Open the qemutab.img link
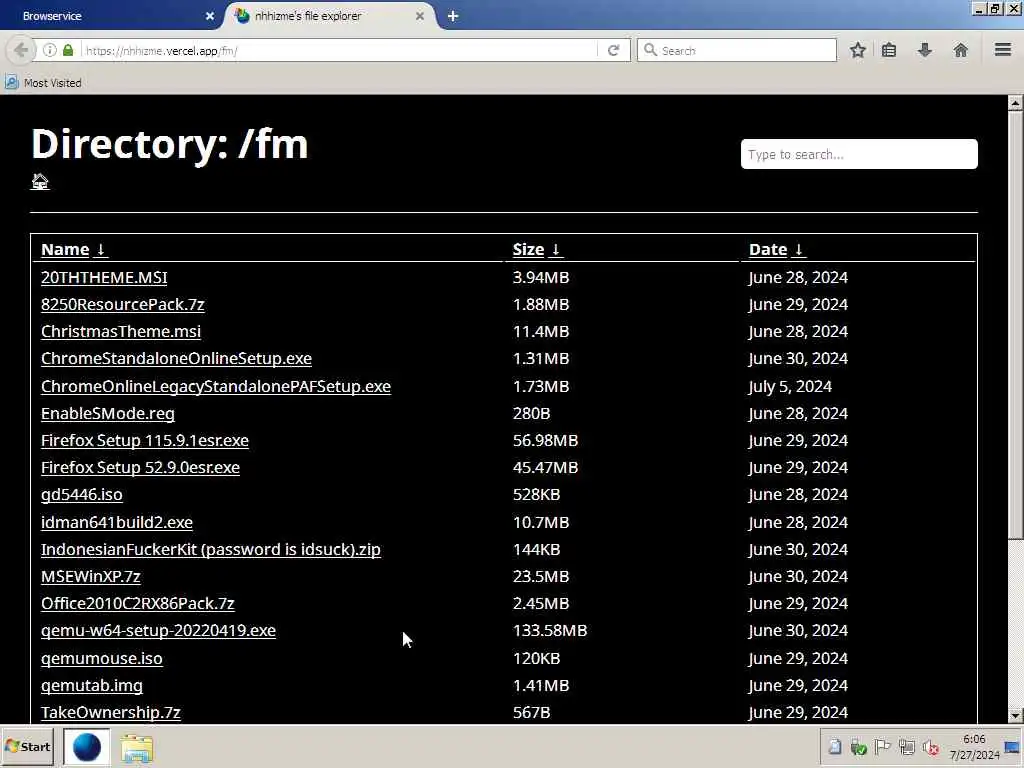 pyautogui.click(x=91, y=686)
